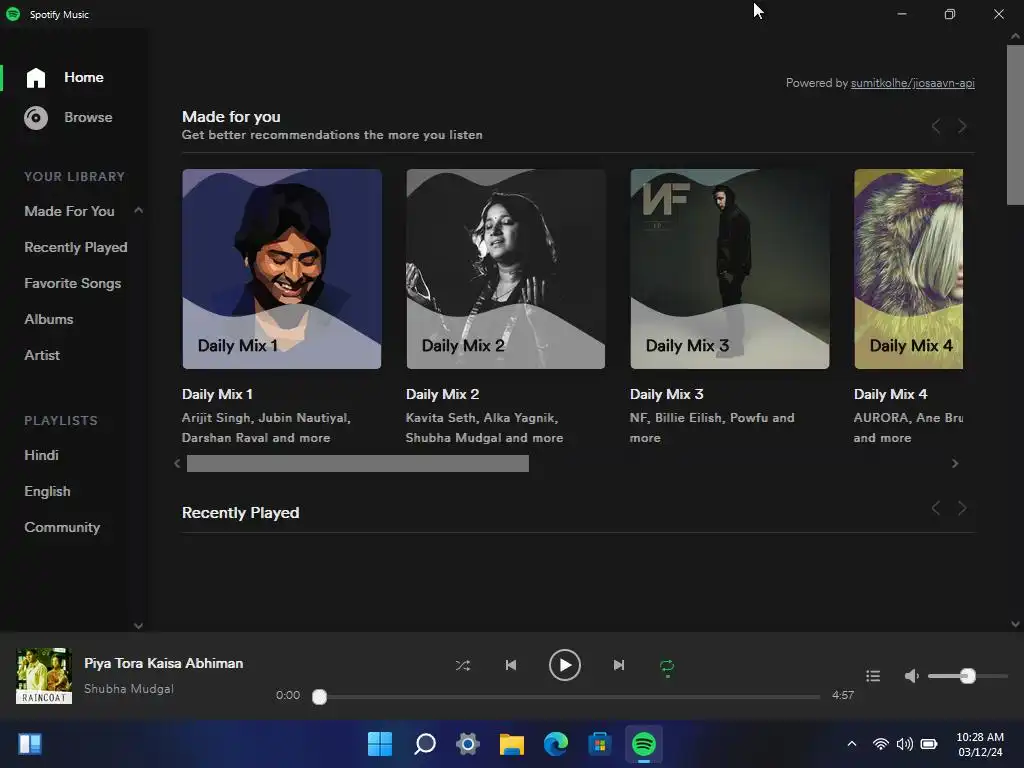Open Daily Mix 3 cover

coord(729,269)
